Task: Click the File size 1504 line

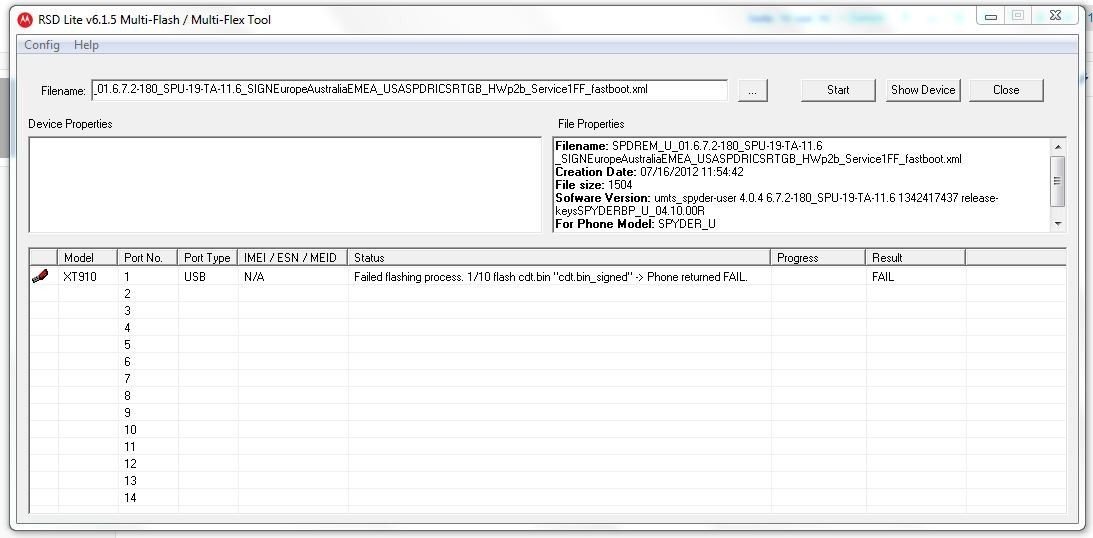Action: click(x=593, y=185)
